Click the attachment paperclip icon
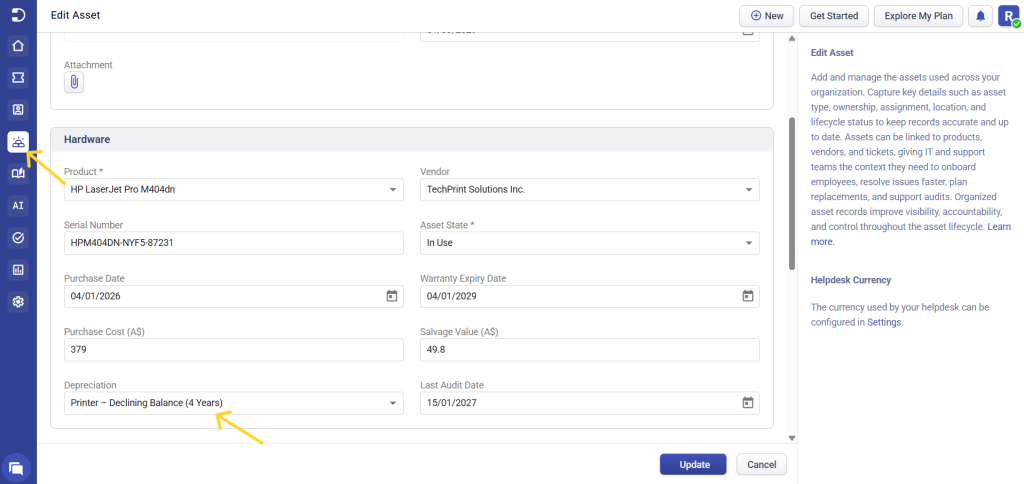The image size is (1024, 484). tap(74, 82)
